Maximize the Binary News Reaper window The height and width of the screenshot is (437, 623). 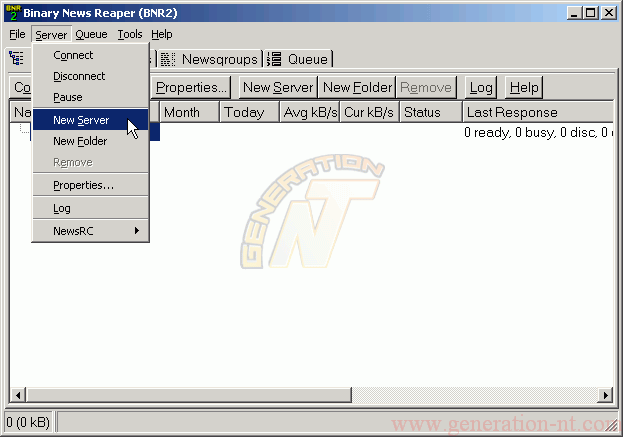tap(590, 13)
